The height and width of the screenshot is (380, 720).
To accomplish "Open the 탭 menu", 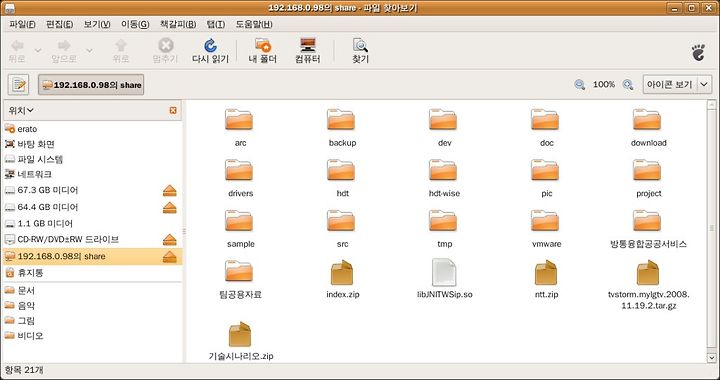I will point(216,24).
